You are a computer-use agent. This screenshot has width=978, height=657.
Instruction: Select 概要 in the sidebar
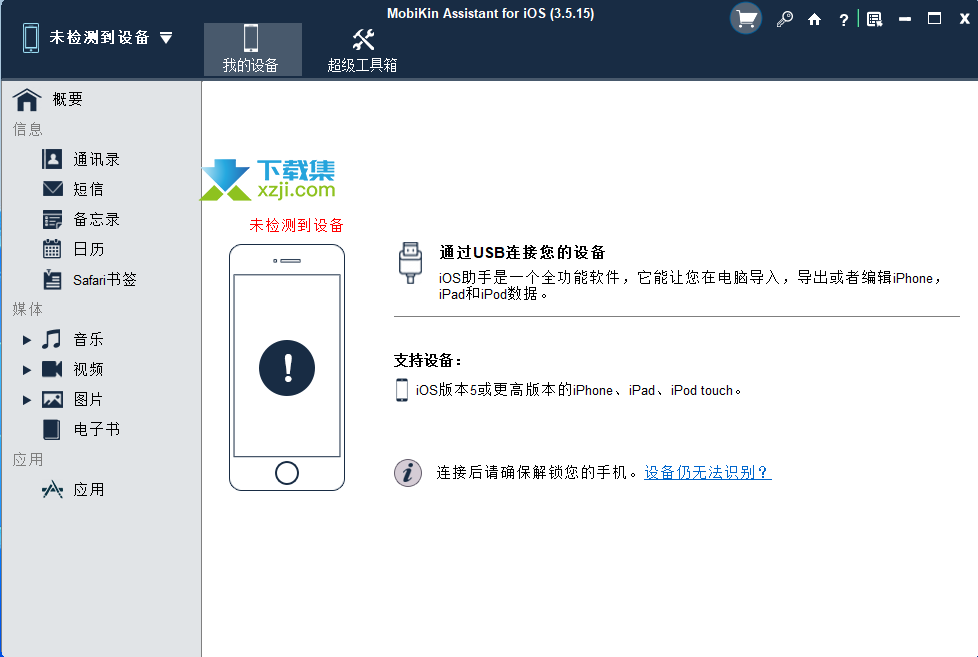(67, 99)
